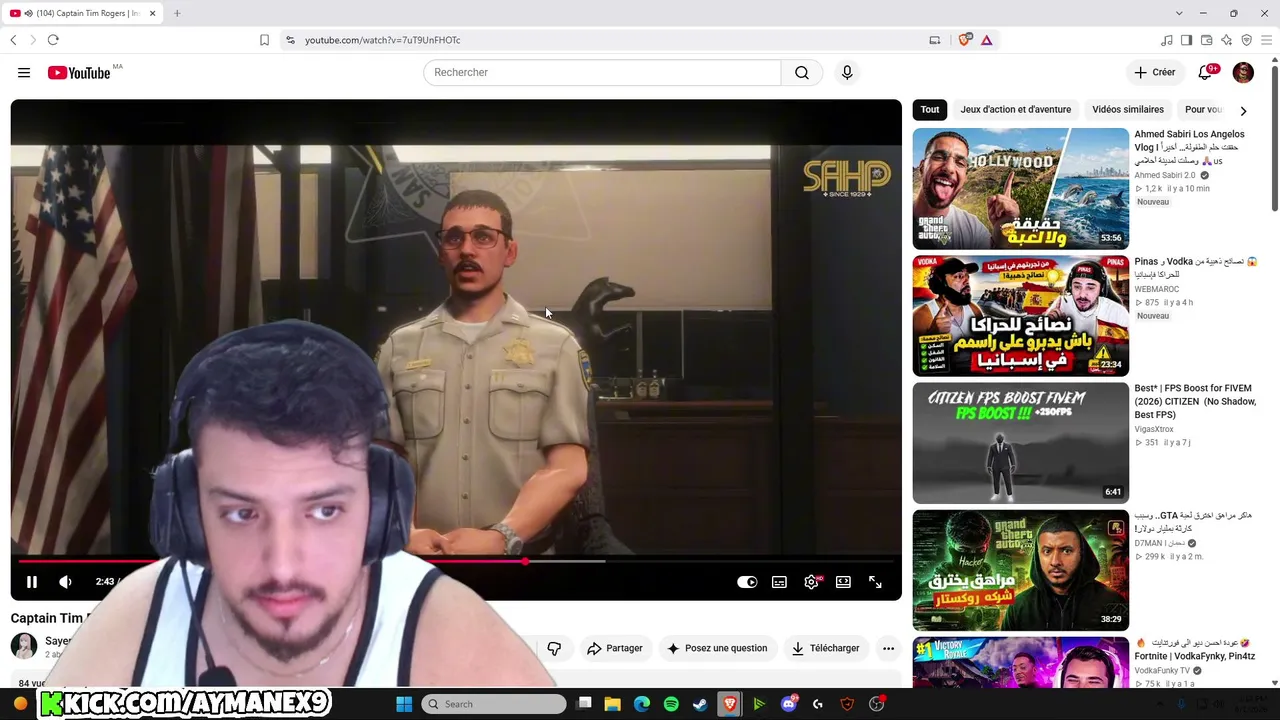The image size is (1280, 720).
Task: Open Leo AI assistant
Action: click(x=1227, y=40)
